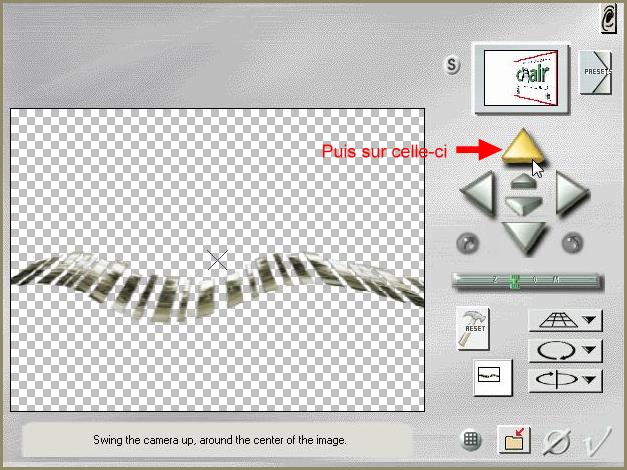627x470 pixels.
Task: Click the cancel slashed-circle icon
Action: coord(558,440)
